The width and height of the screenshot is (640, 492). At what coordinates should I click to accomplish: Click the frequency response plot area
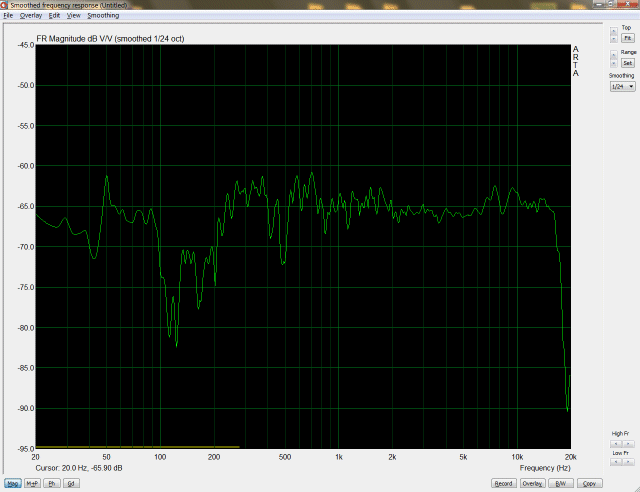click(303, 247)
